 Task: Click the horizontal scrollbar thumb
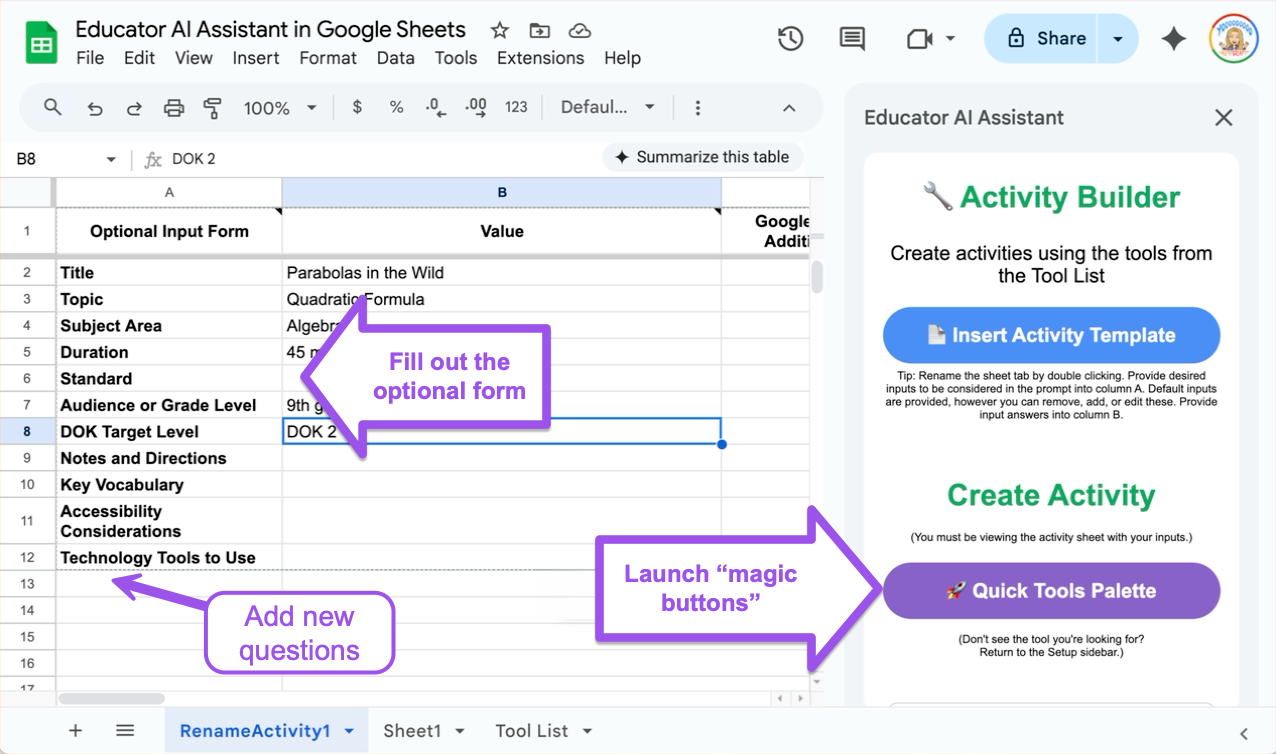coord(111,699)
